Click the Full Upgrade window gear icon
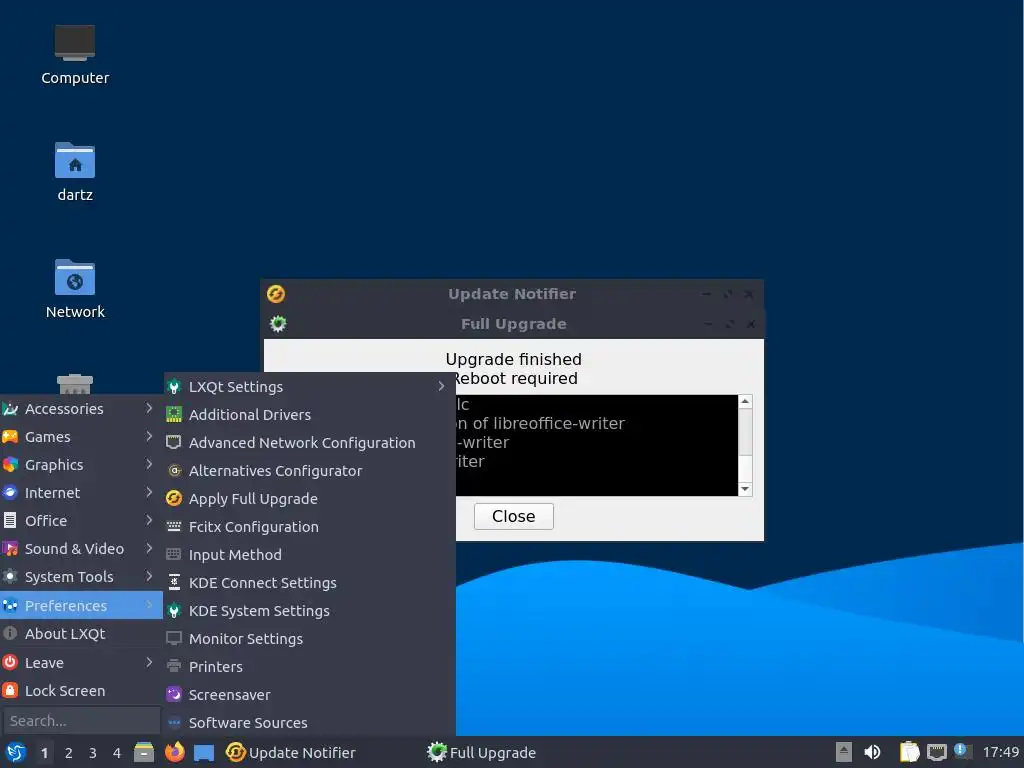 pyautogui.click(x=278, y=323)
